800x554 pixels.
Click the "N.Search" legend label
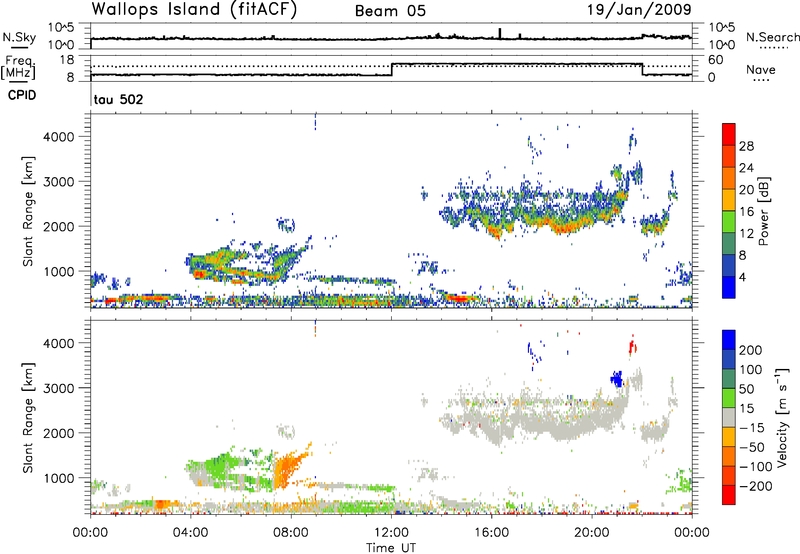[772, 37]
